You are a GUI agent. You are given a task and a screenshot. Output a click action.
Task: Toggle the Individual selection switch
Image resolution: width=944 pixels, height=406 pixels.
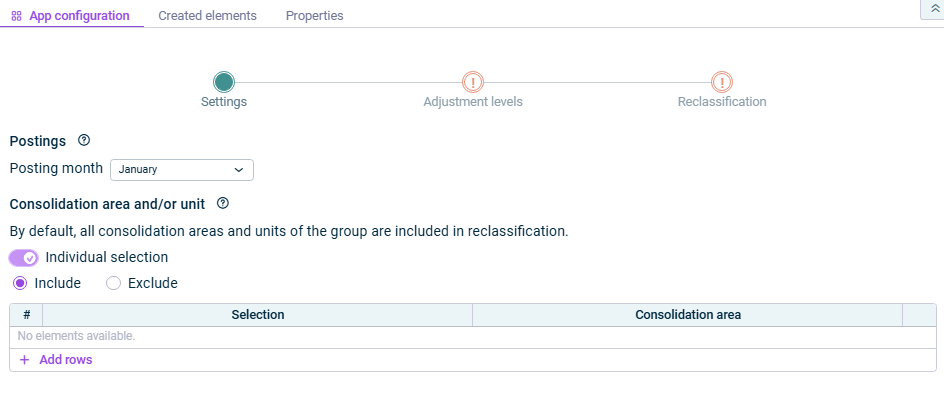pos(23,258)
